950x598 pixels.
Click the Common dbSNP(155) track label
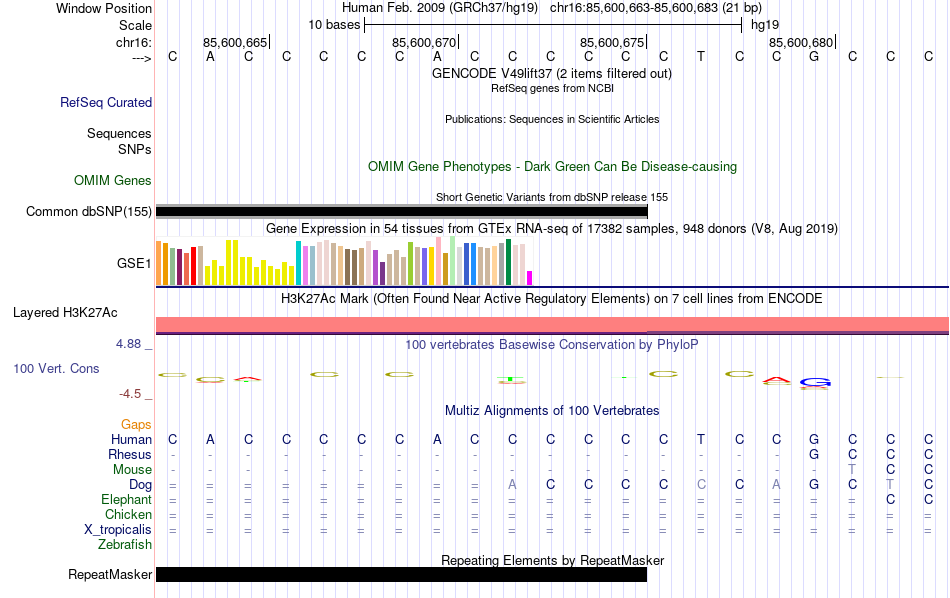coord(88,211)
